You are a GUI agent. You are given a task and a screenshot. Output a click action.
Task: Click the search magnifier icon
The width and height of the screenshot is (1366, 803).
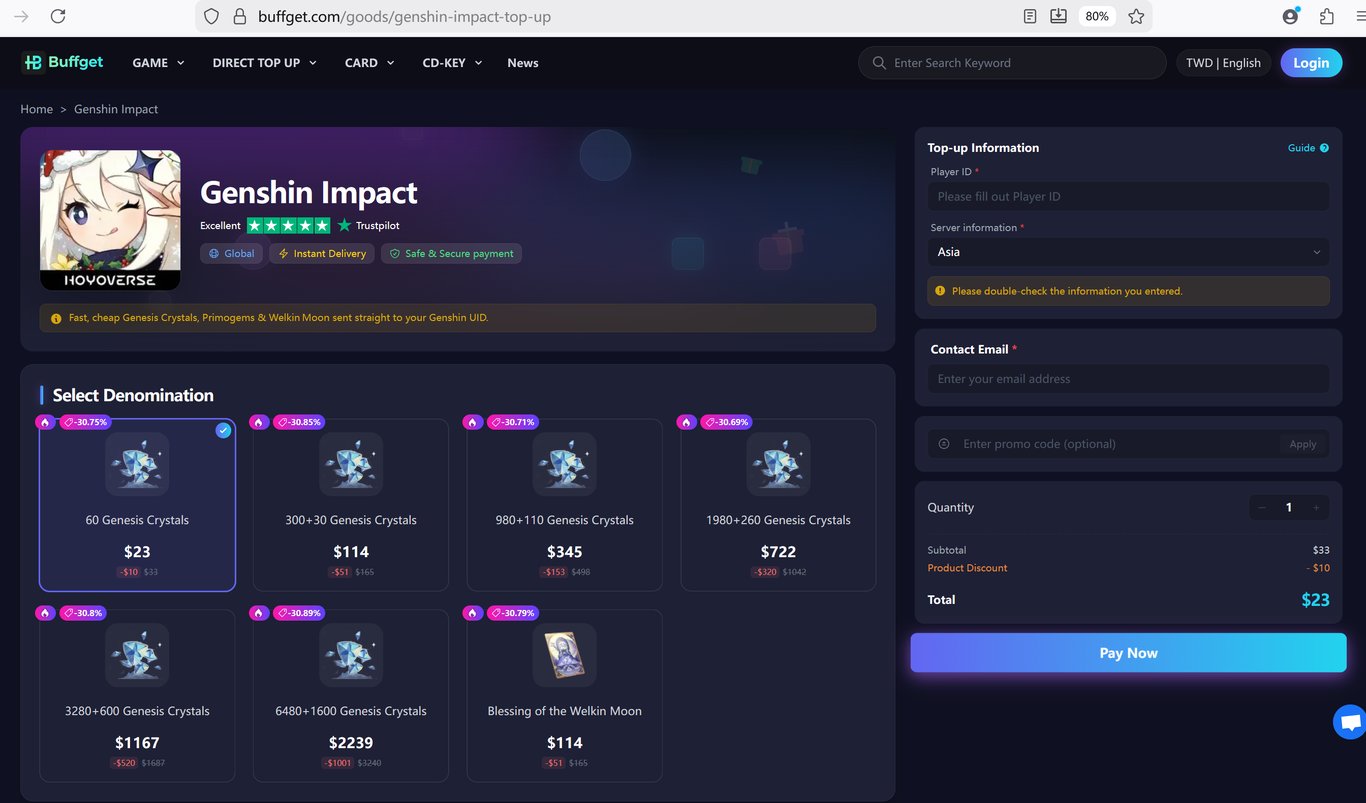click(x=879, y=63)
